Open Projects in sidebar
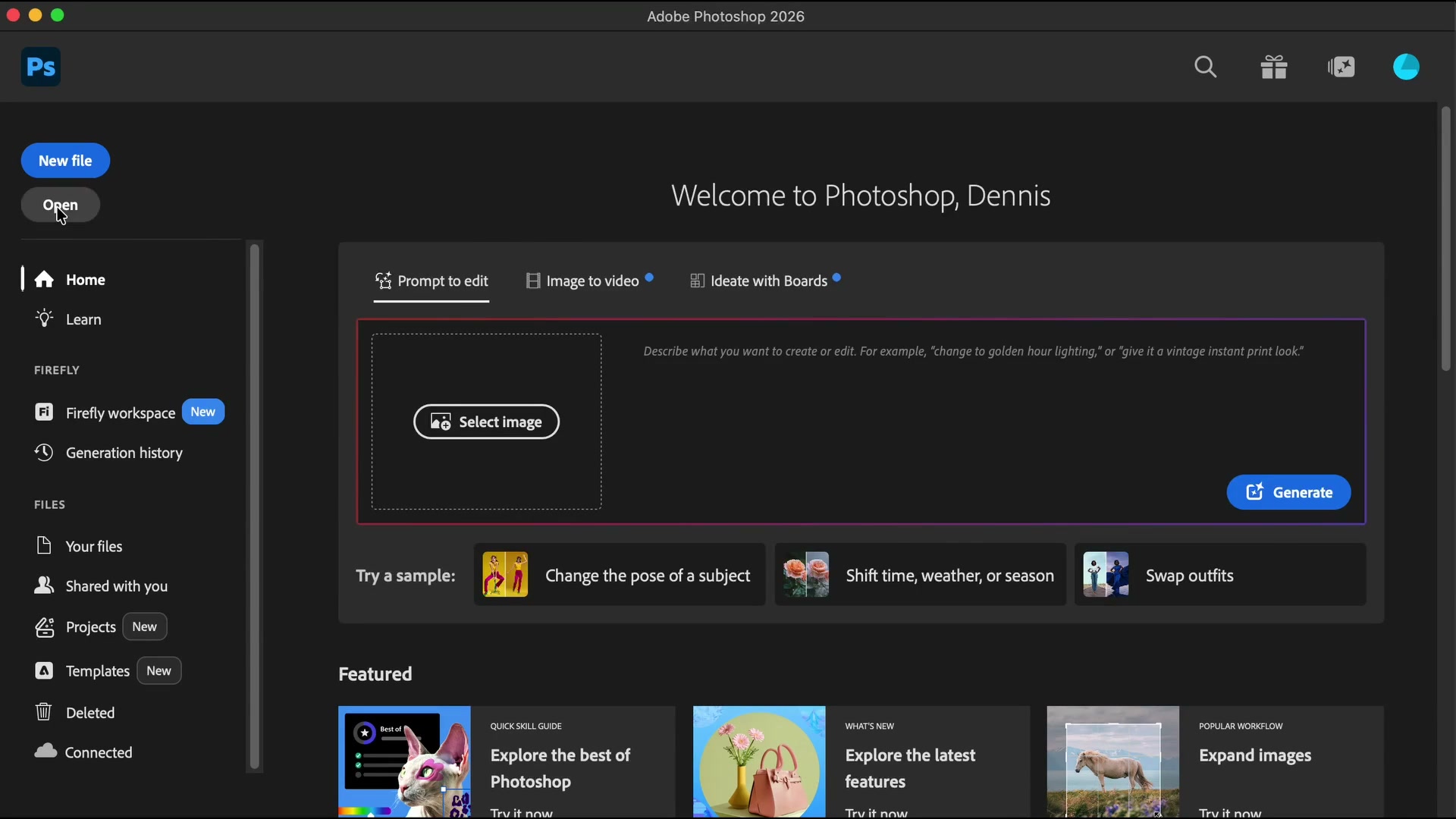 click(76, 627)
